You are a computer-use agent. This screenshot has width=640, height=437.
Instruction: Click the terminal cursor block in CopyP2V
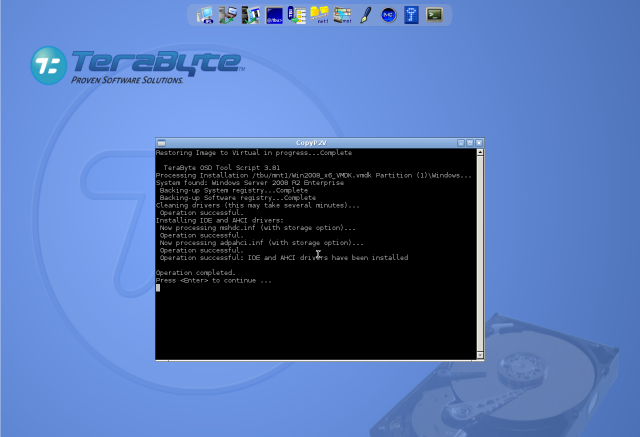point(158,288)
